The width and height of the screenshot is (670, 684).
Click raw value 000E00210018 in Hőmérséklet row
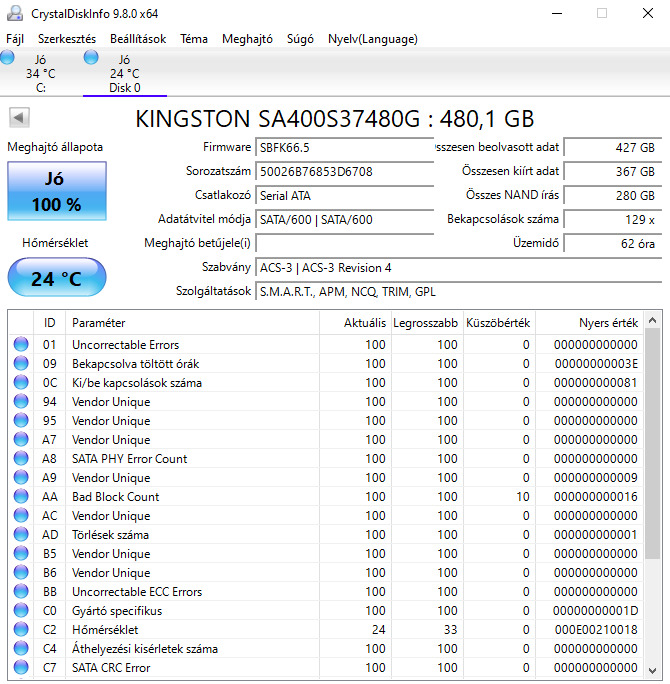[x=596, y=629]
